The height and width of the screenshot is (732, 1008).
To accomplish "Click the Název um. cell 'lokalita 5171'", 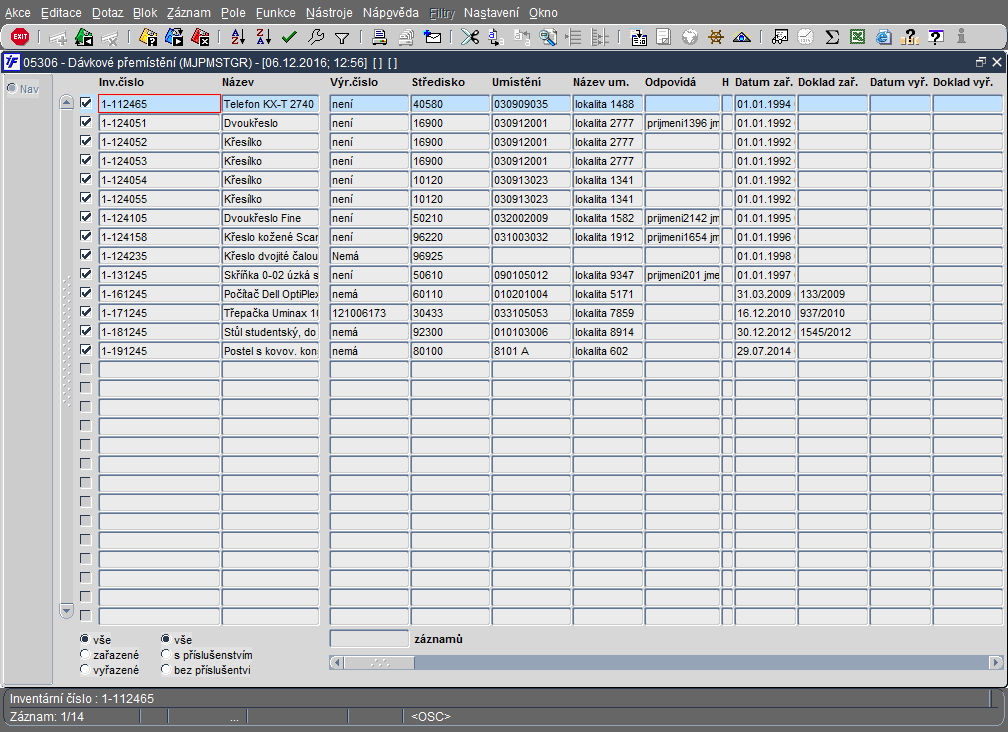I will [x=608, y=294].
